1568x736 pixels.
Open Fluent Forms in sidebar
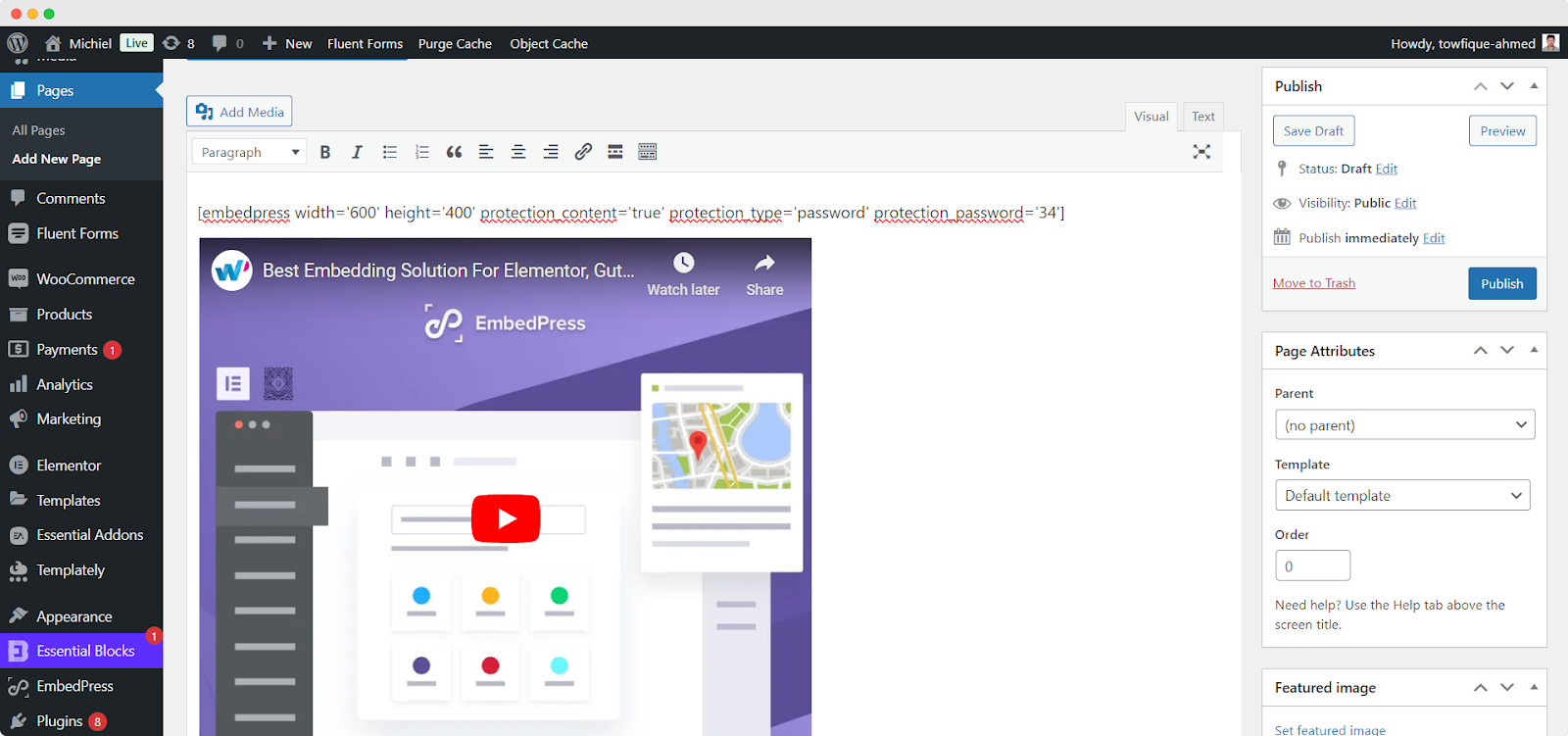point(81,233)
